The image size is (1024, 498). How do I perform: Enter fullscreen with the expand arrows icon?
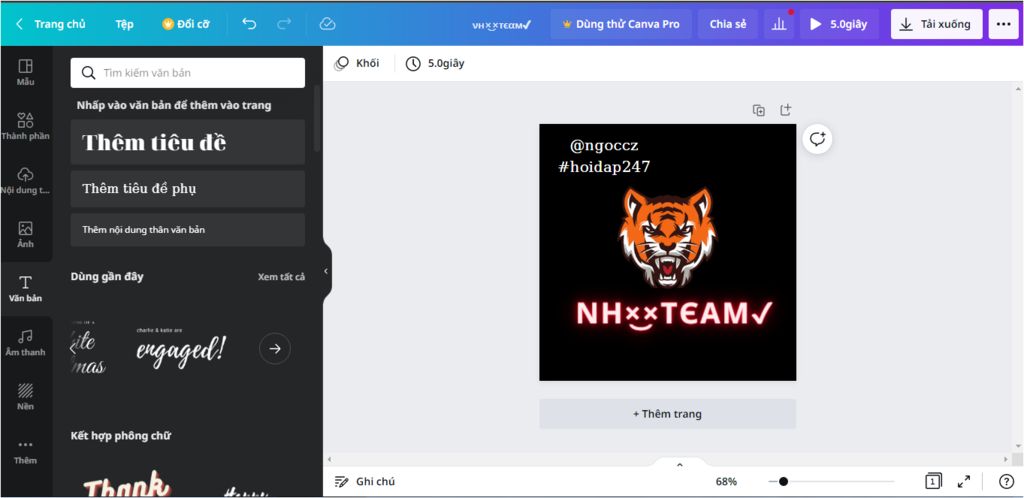tap(964, 482)
